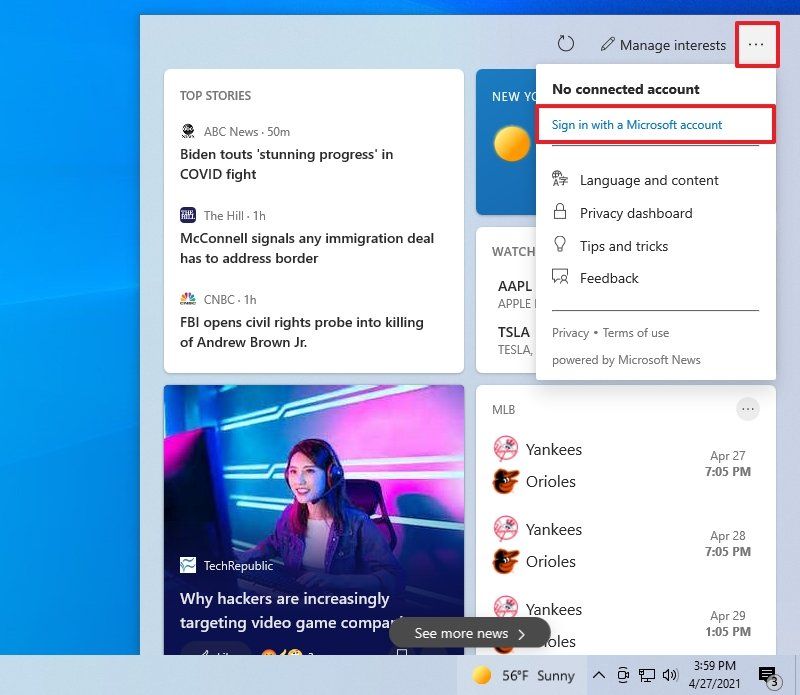Click the TechRepublic logo on the video card
Screen dimensions: 800x695
coord(187,565)
